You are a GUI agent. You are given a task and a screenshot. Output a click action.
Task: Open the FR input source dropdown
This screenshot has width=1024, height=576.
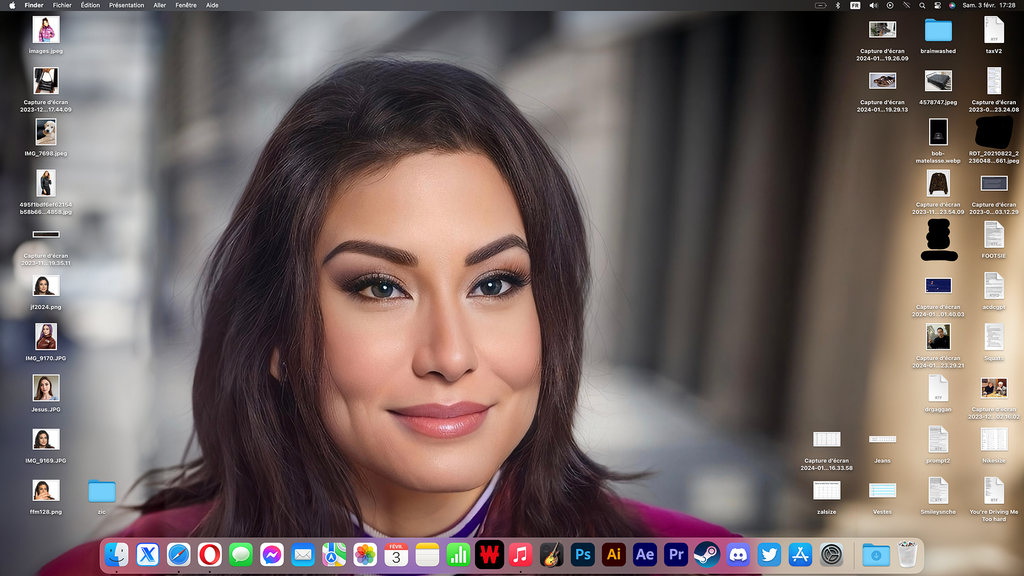pyautogui.click(x=855, y=5)
